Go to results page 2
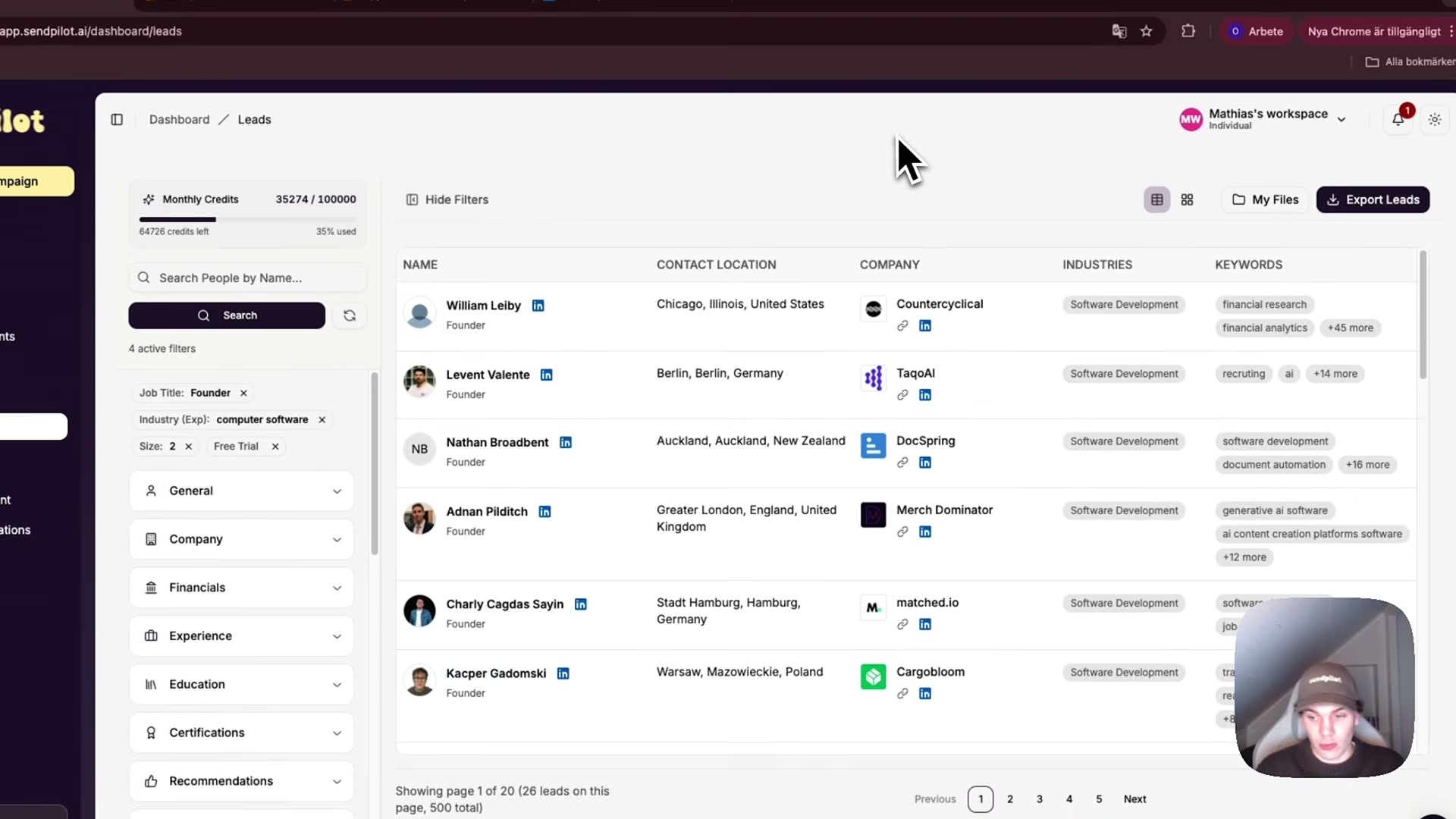The image size is (1456, 819). [x=1010, y=799]
